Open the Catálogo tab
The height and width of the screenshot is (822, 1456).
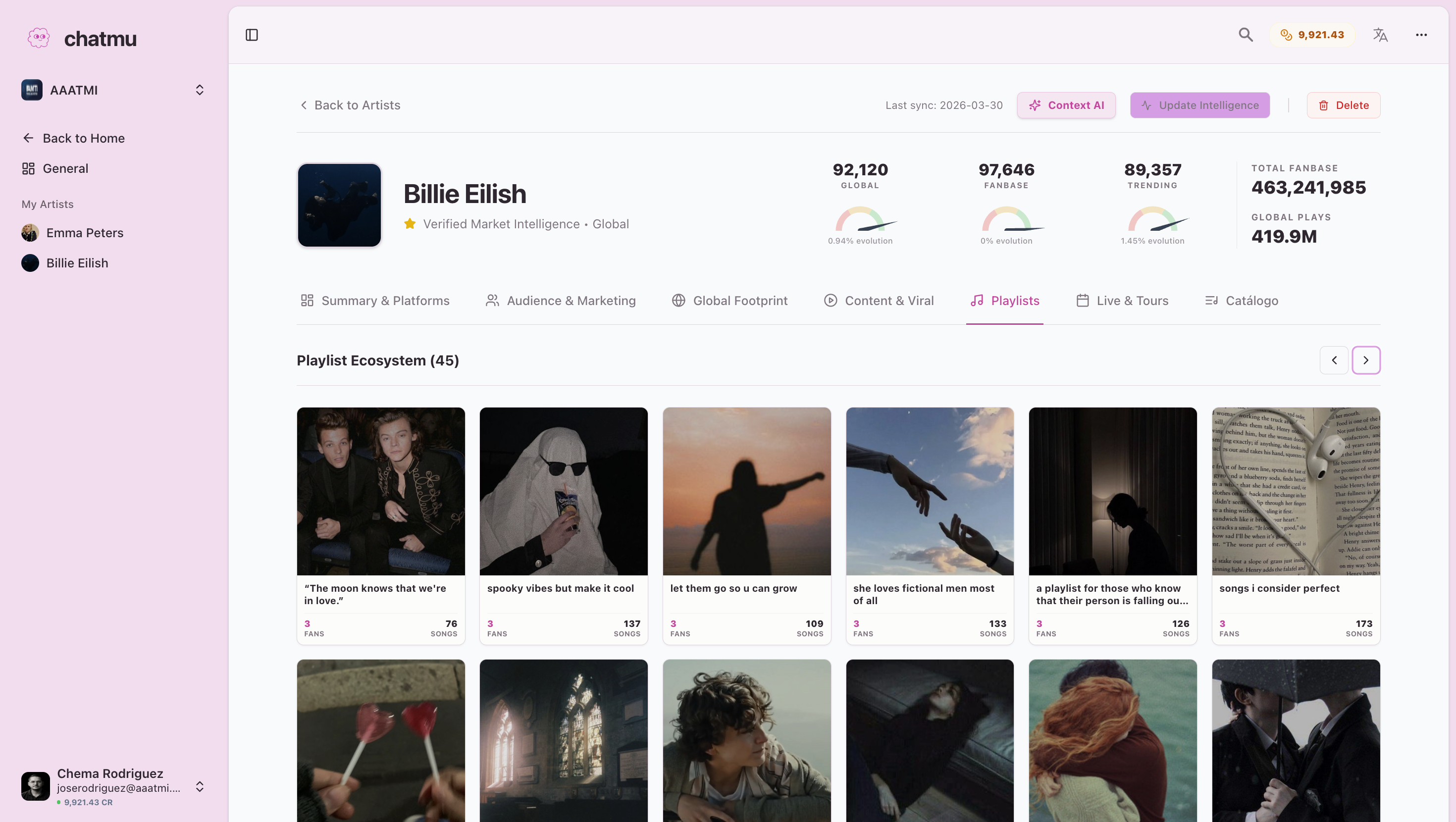pyautogui.click(x=1241, y=301)
